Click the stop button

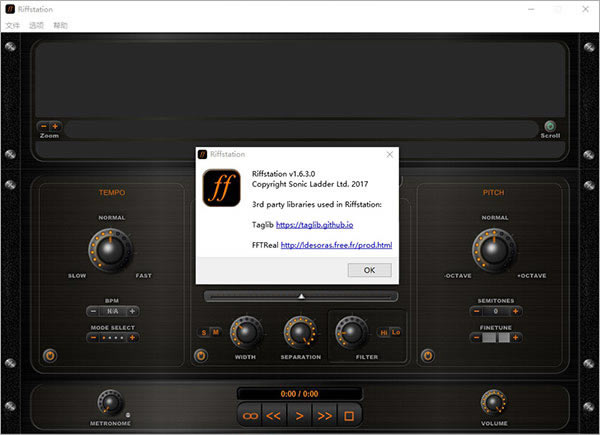[349, 415]
